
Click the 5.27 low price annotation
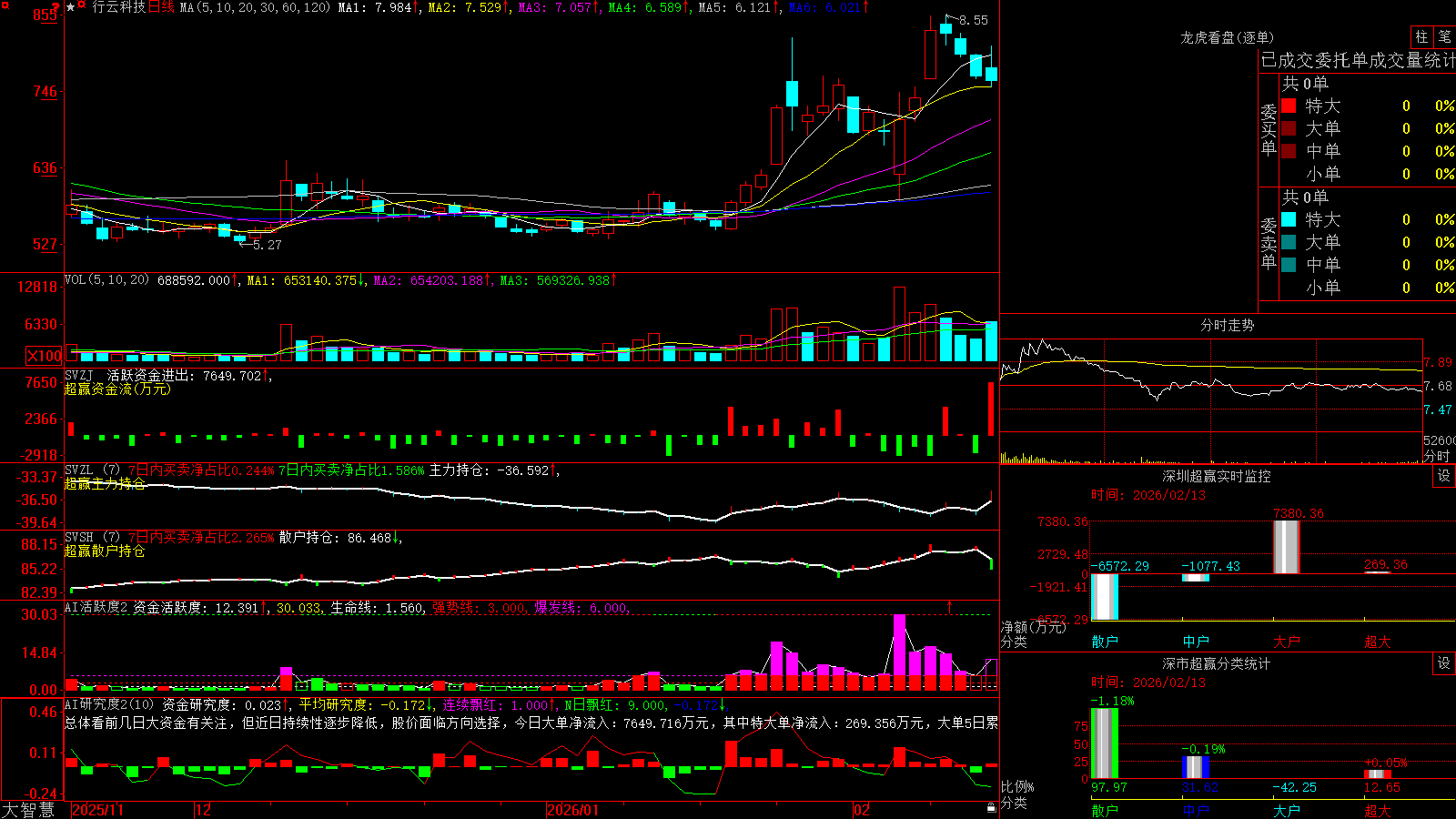(267, 245)
